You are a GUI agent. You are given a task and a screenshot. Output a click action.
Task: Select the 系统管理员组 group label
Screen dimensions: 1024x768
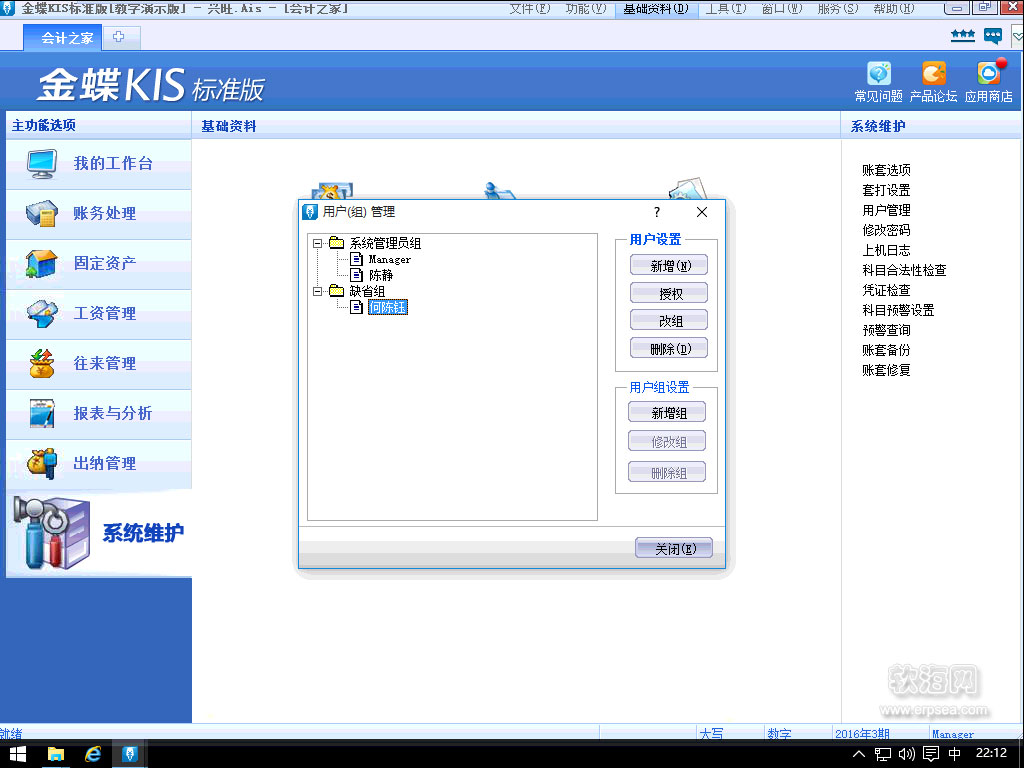tap(385, 244)
